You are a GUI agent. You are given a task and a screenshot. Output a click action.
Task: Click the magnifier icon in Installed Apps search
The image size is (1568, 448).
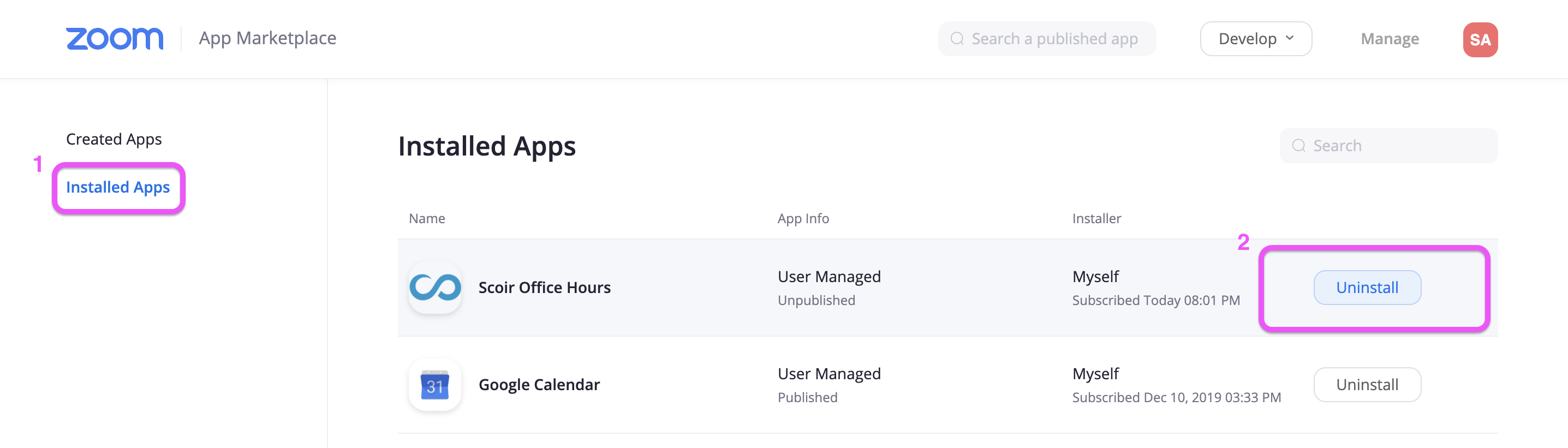1298,146
